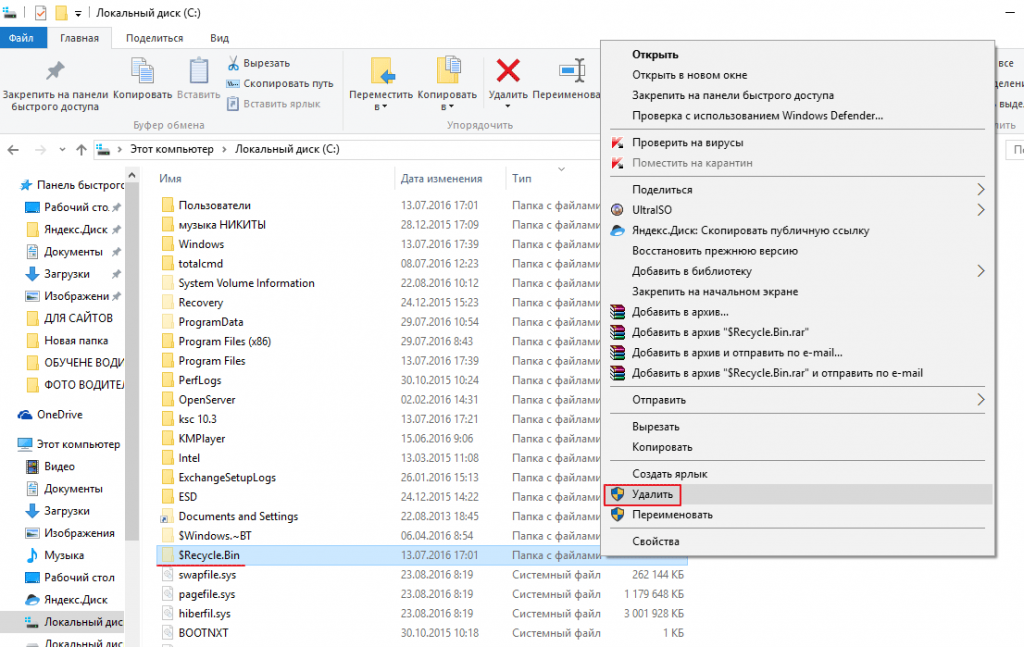Click the Музыка note icon in sidebar
1024x647 pixels.
[32, 555]
